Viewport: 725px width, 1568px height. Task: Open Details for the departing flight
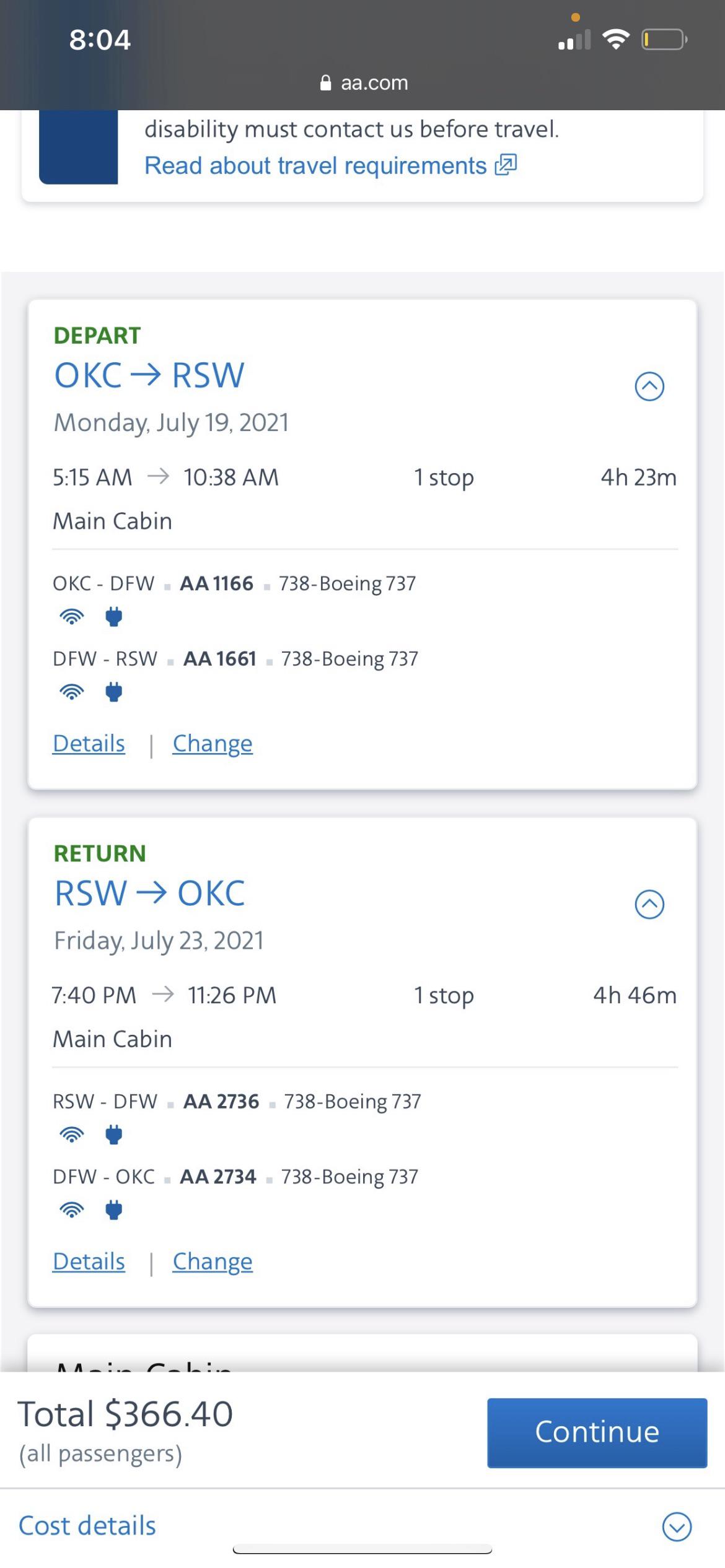pos(89,743)
